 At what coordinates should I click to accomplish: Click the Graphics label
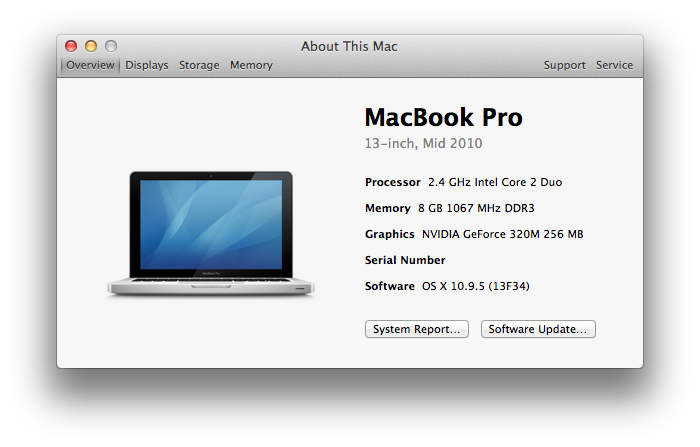coord(390,234)
